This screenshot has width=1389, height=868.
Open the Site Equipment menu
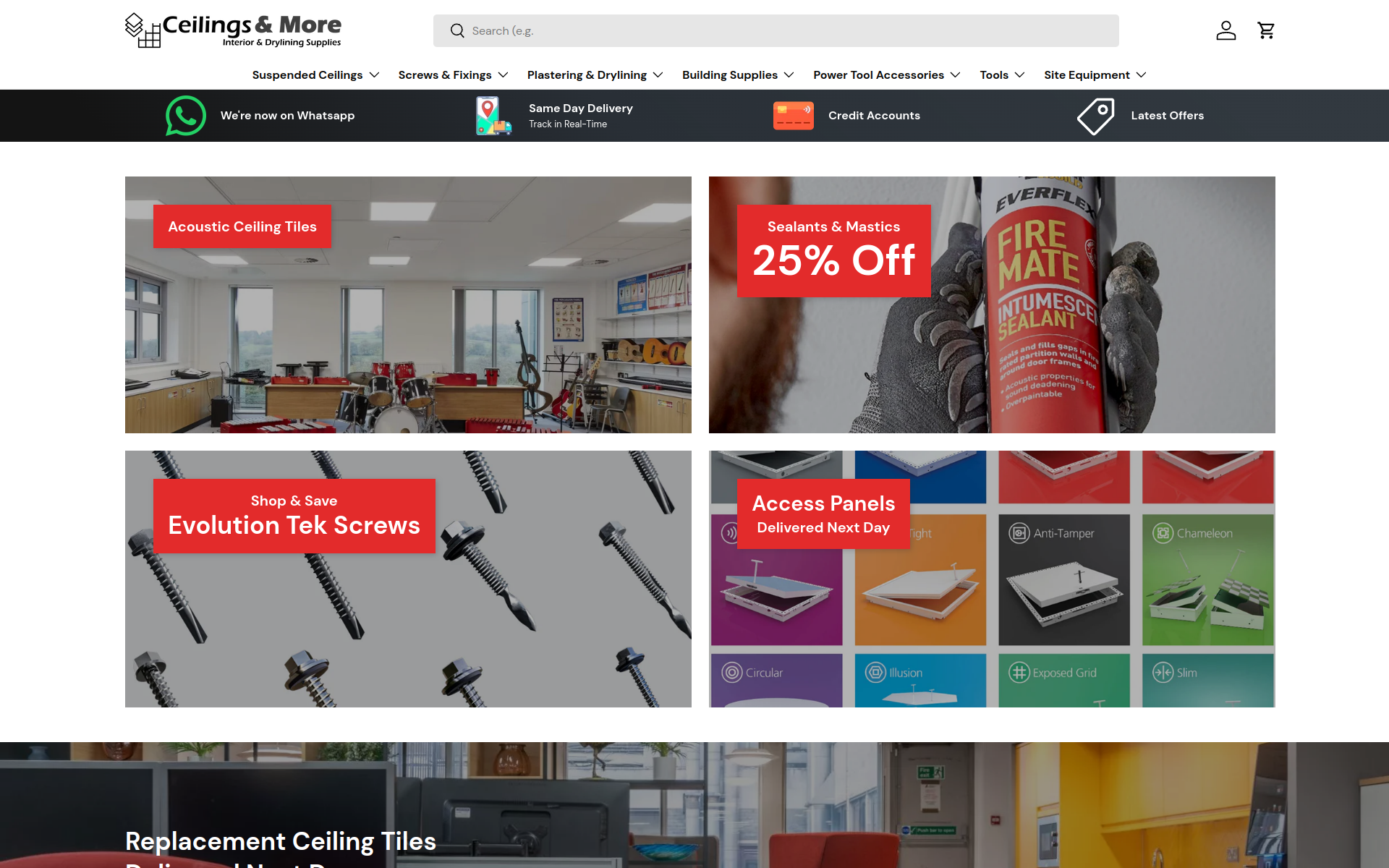click(1095, 75)
